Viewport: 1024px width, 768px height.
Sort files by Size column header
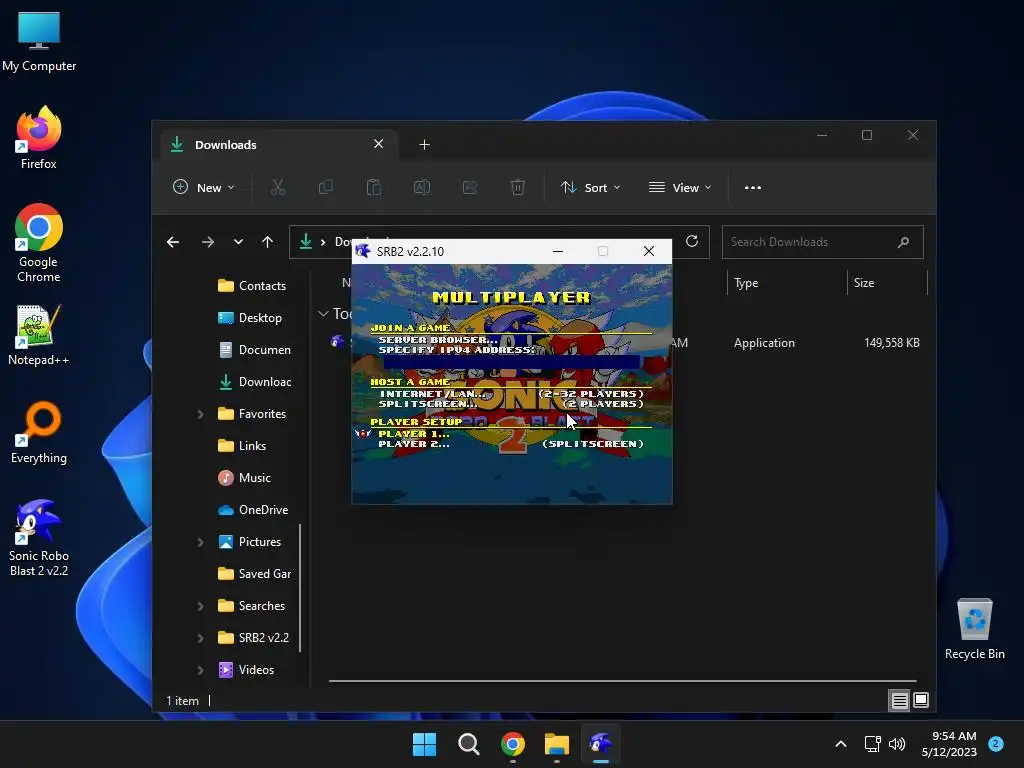tap(864, 283)
